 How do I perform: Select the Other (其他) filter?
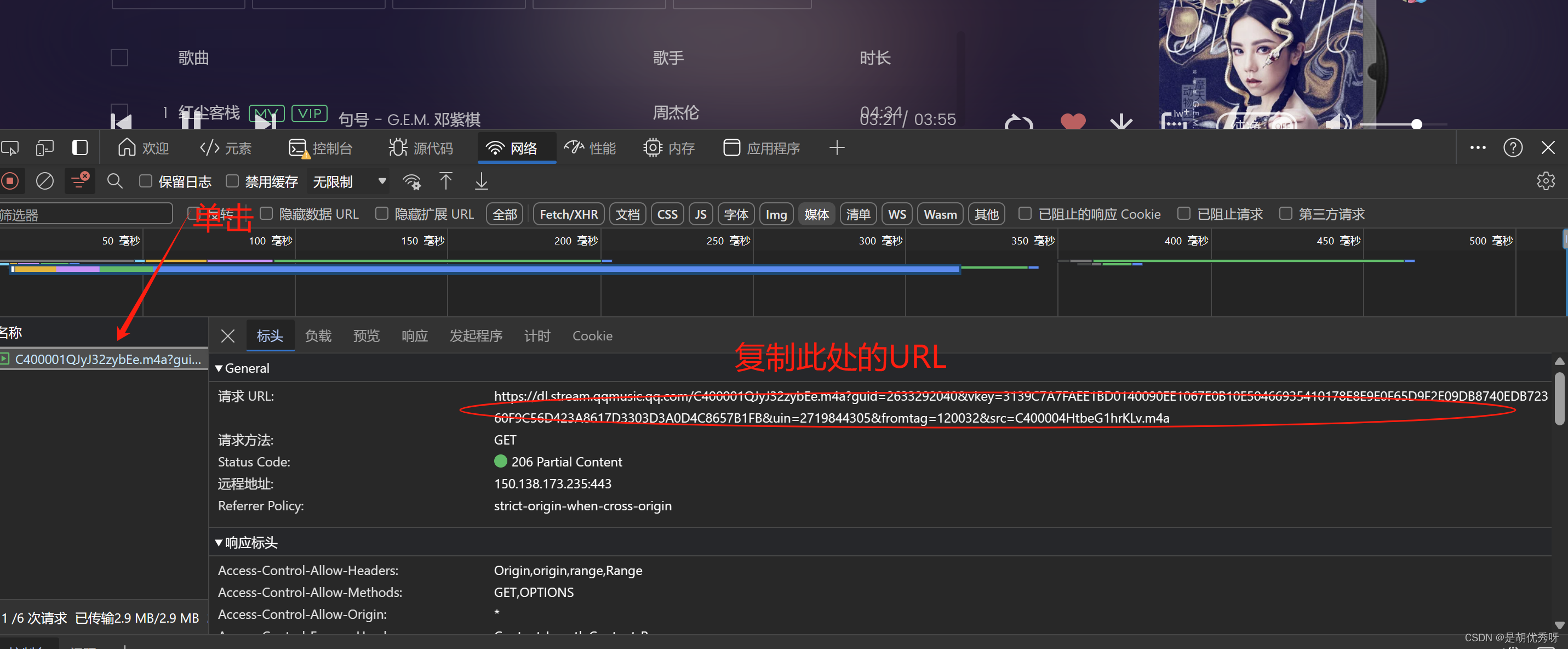point(986,214)
